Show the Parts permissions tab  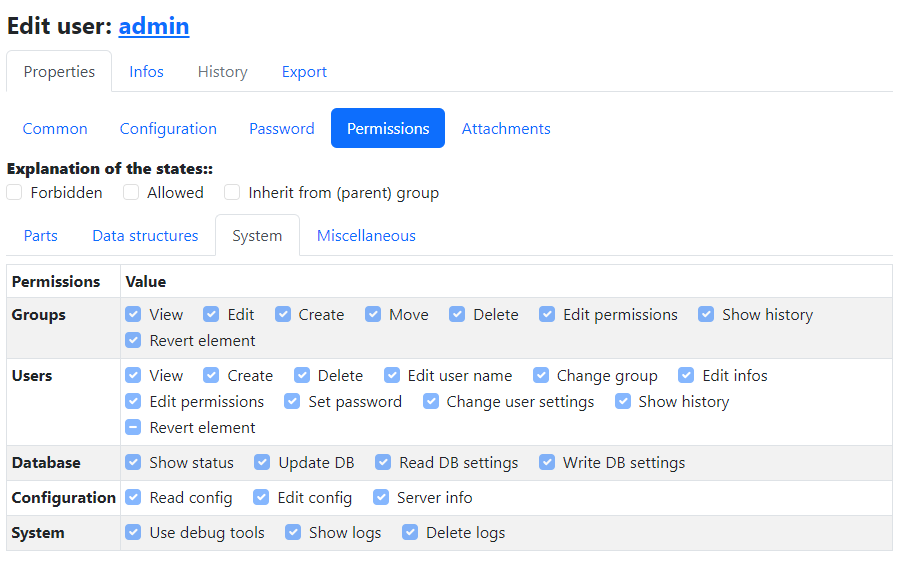point(41,236)
